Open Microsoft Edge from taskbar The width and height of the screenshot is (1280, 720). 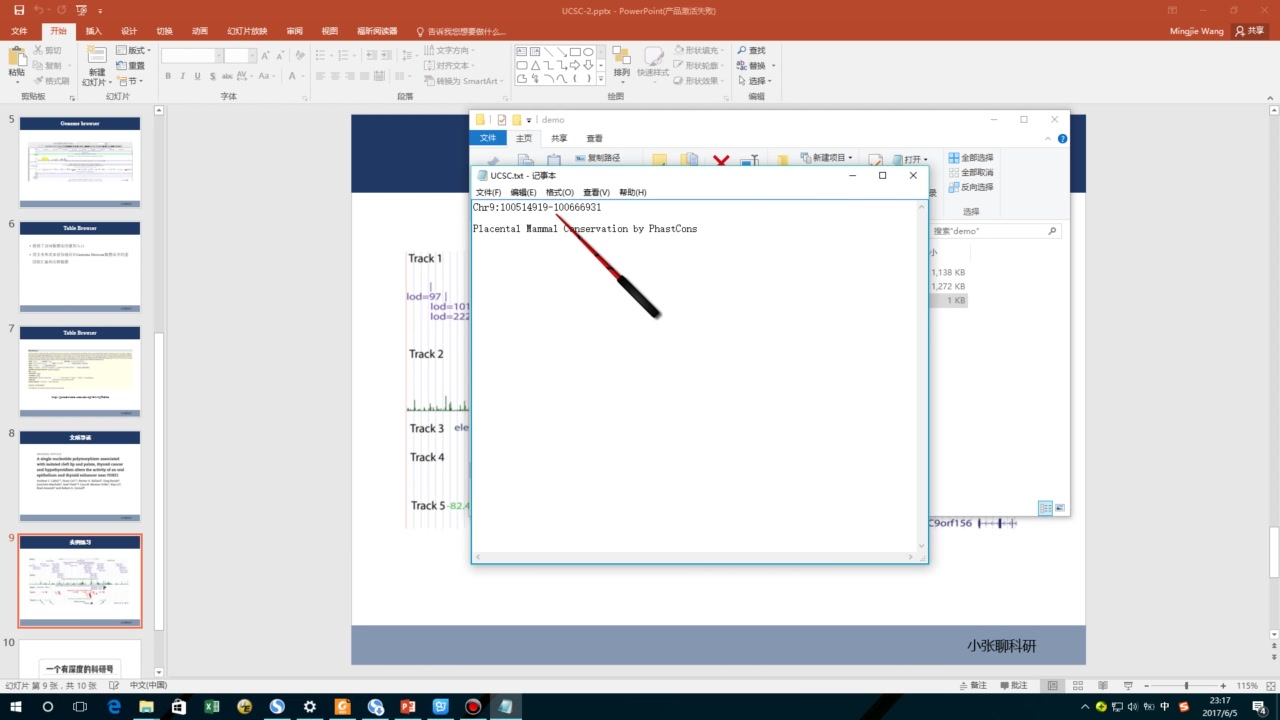click(114, 706)
